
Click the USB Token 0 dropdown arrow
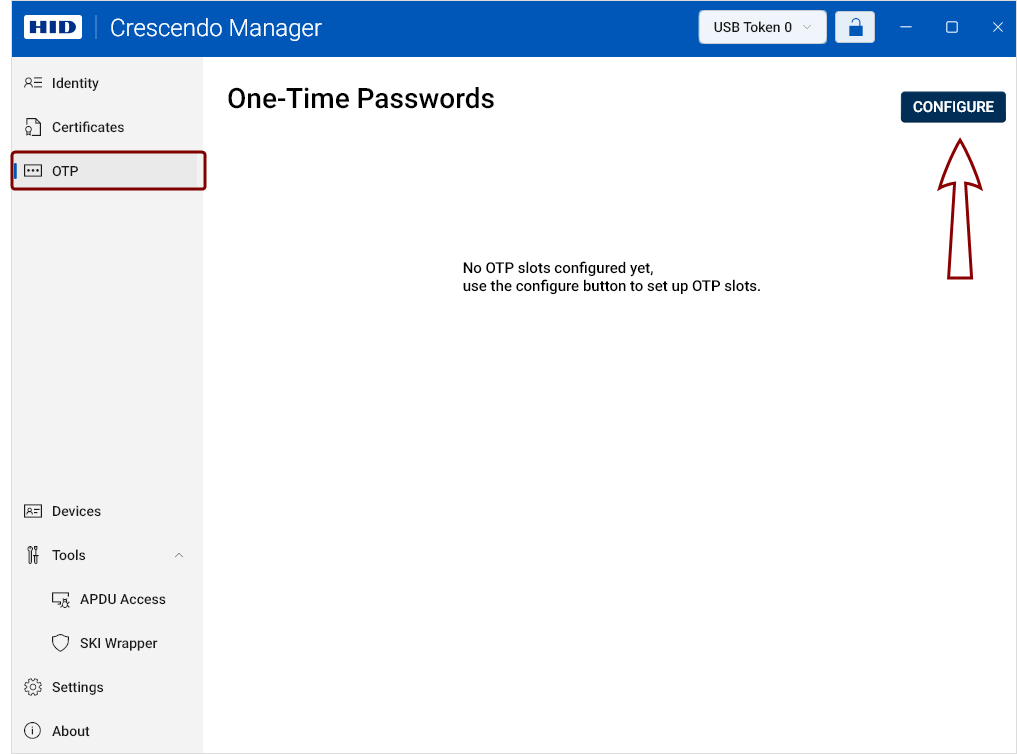click(807, 27)
